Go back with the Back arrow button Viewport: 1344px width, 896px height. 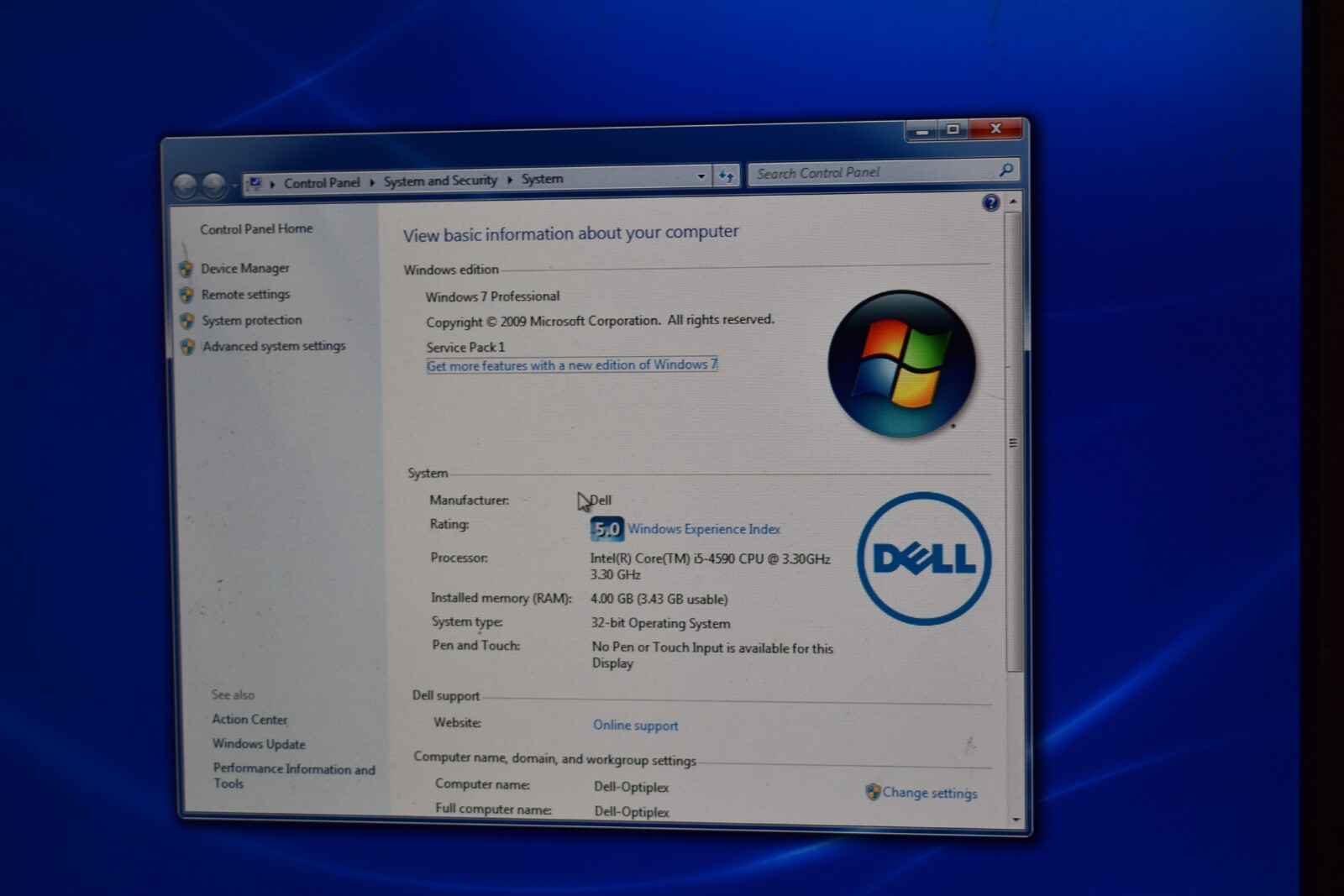tap(185, 186)
